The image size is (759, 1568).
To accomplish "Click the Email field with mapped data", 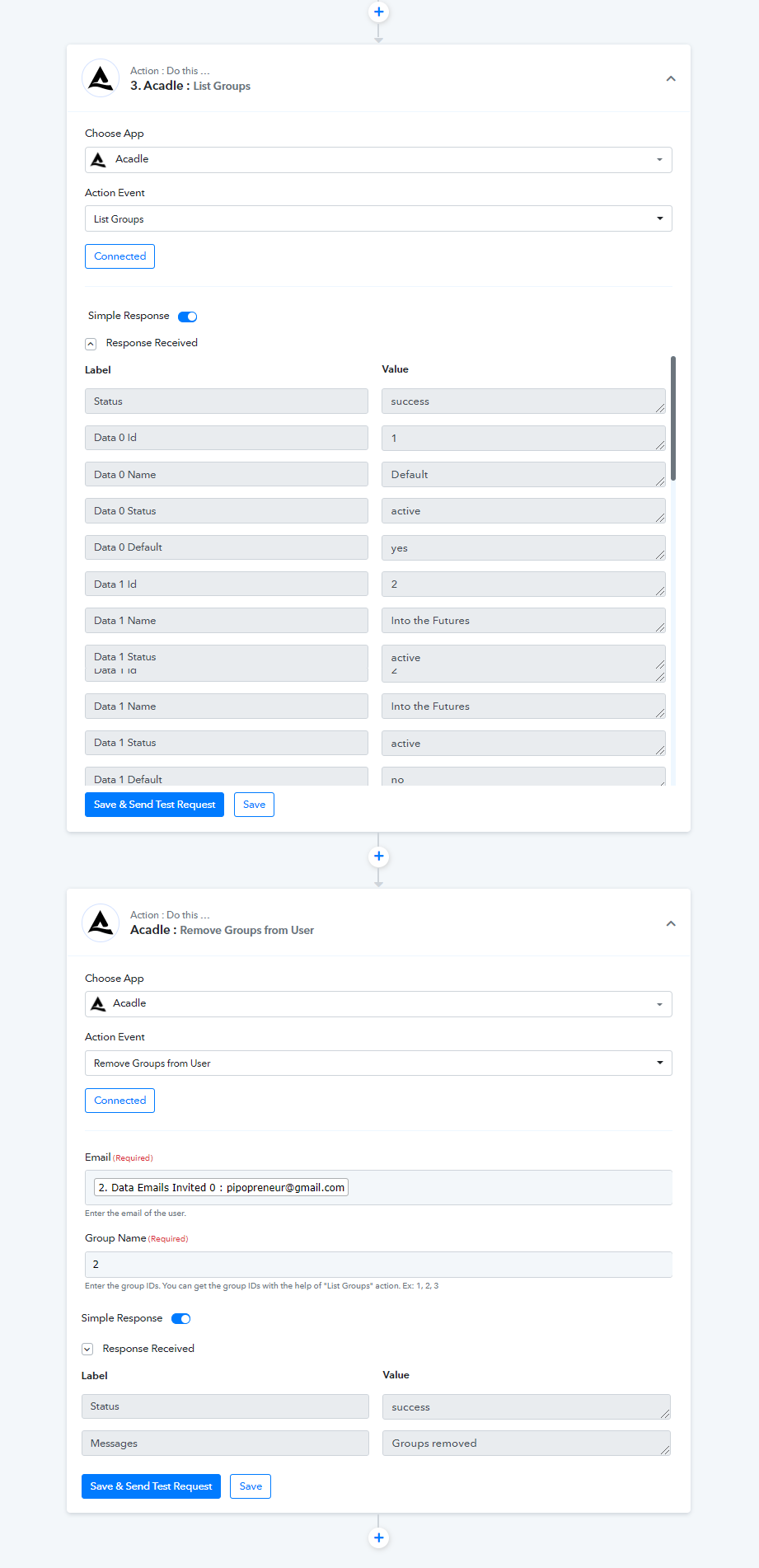I will 378,1188.
